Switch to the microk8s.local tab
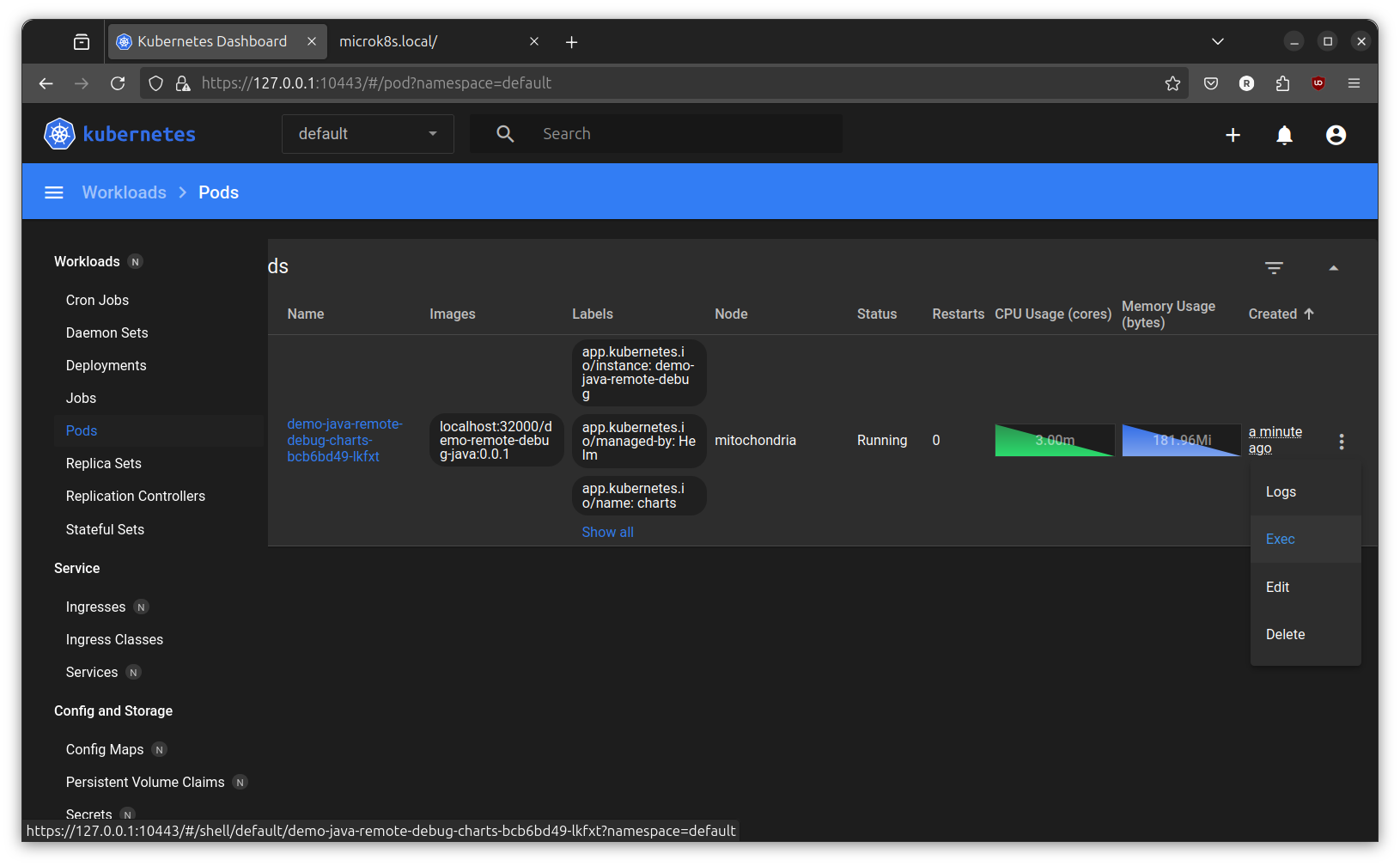The width and height of the screenshot is (1400, 866). (438, 41)
